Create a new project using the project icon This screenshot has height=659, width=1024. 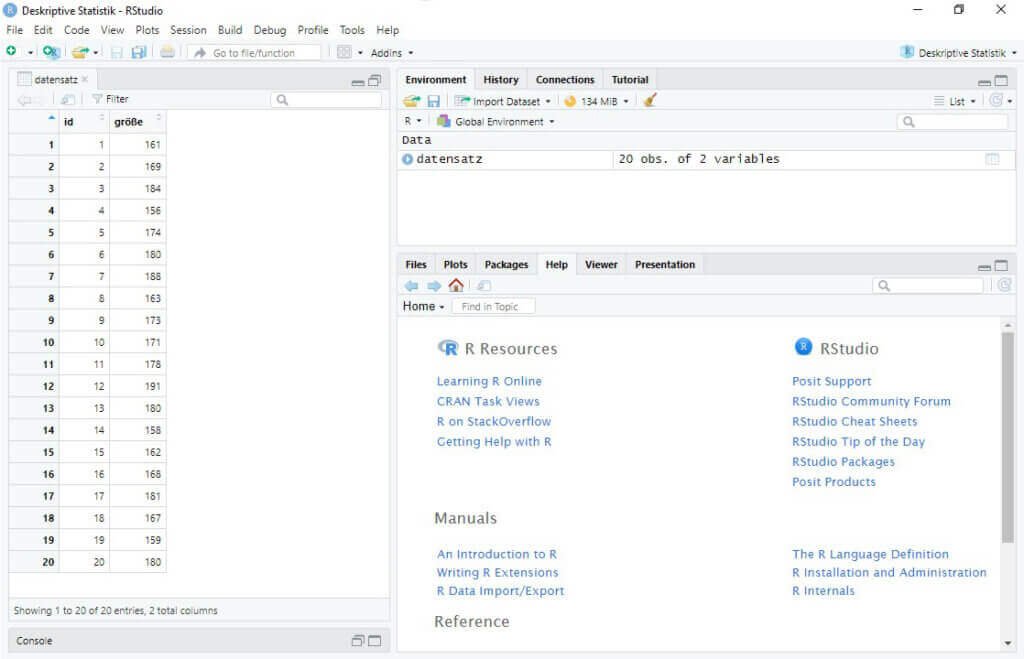point(50,51)
